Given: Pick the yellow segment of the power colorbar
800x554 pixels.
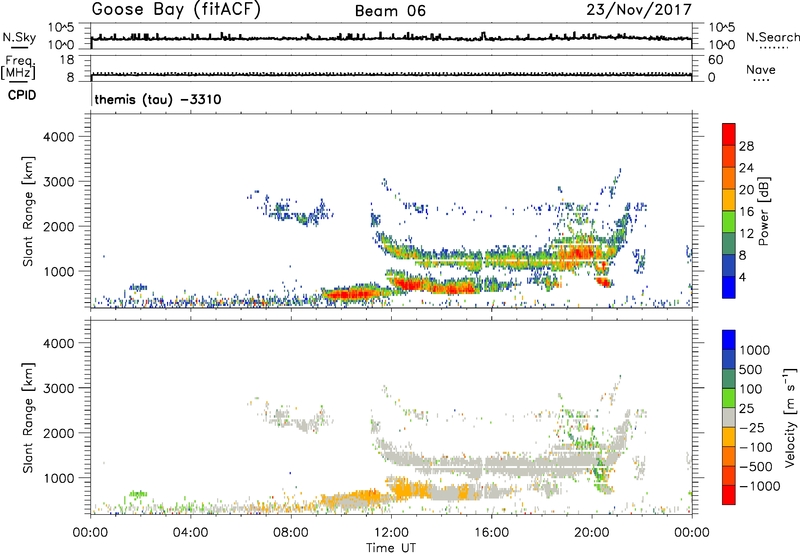Looking at the screenshot, I should point(729,199).
